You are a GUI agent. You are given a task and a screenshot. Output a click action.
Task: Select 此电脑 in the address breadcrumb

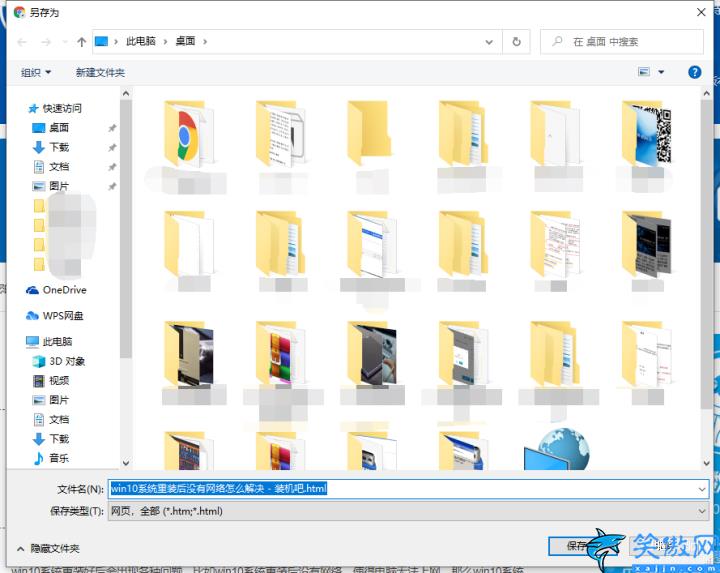[141, 41]
